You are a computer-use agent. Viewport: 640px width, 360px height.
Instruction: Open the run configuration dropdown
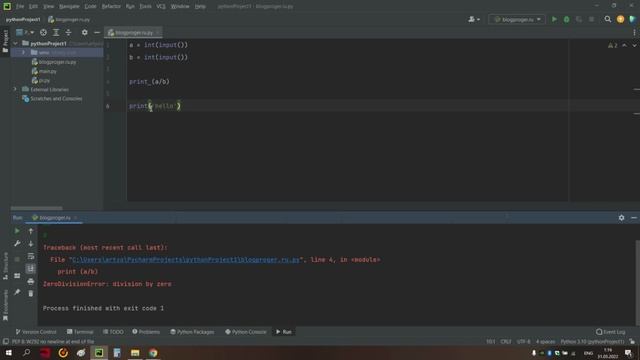pyautogui.click(x=517, y=19)
